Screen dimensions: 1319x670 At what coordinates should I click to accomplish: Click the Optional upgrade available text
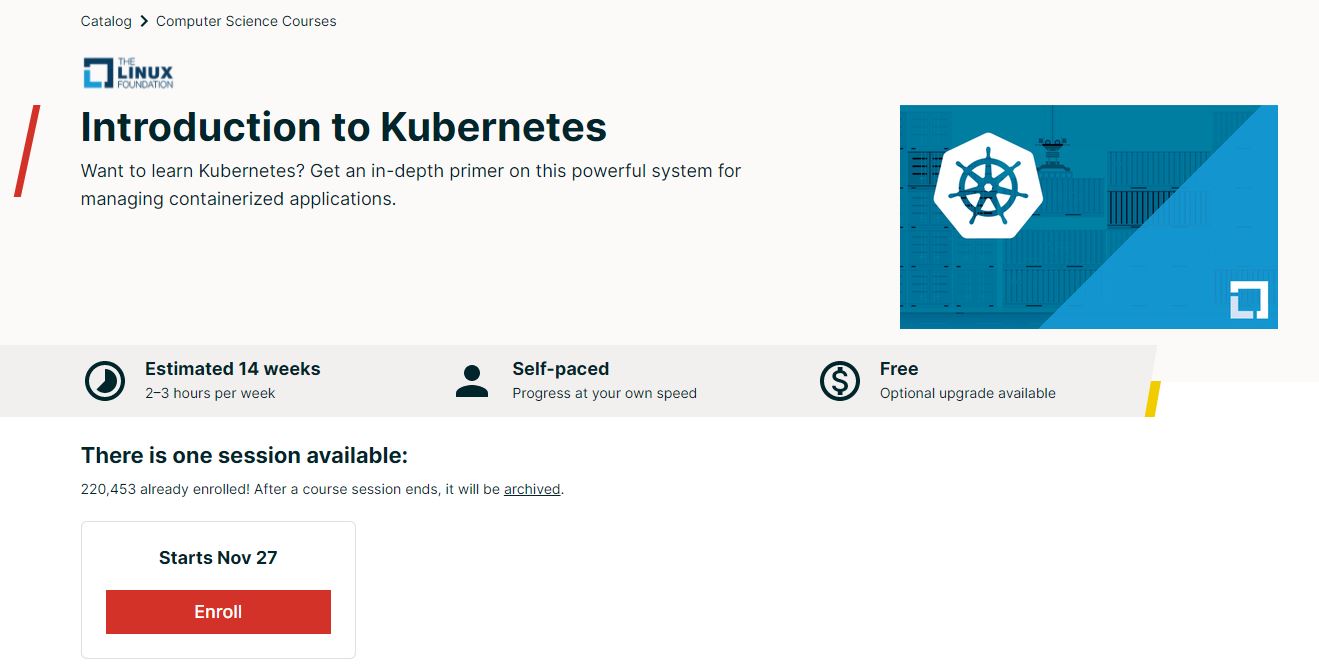pos(967,393)
